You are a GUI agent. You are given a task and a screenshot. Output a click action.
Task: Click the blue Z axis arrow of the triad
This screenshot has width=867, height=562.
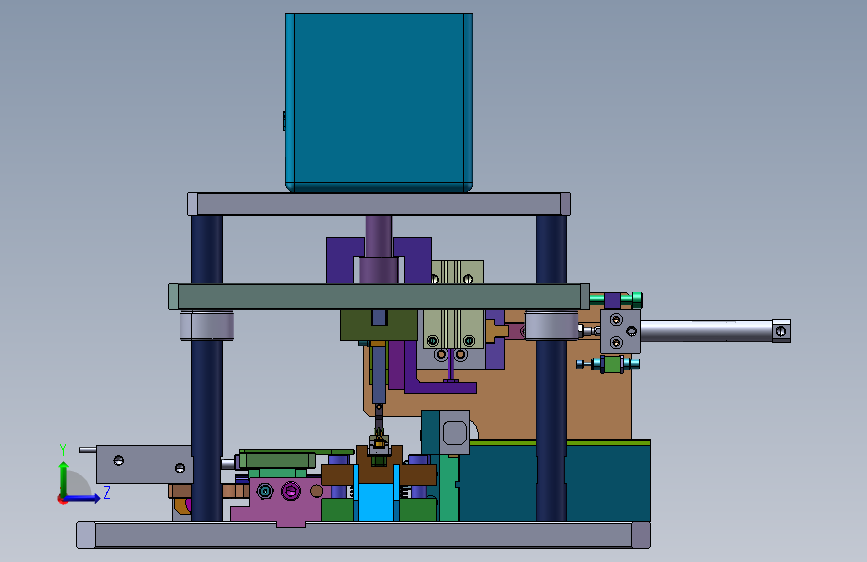point(83,498)
